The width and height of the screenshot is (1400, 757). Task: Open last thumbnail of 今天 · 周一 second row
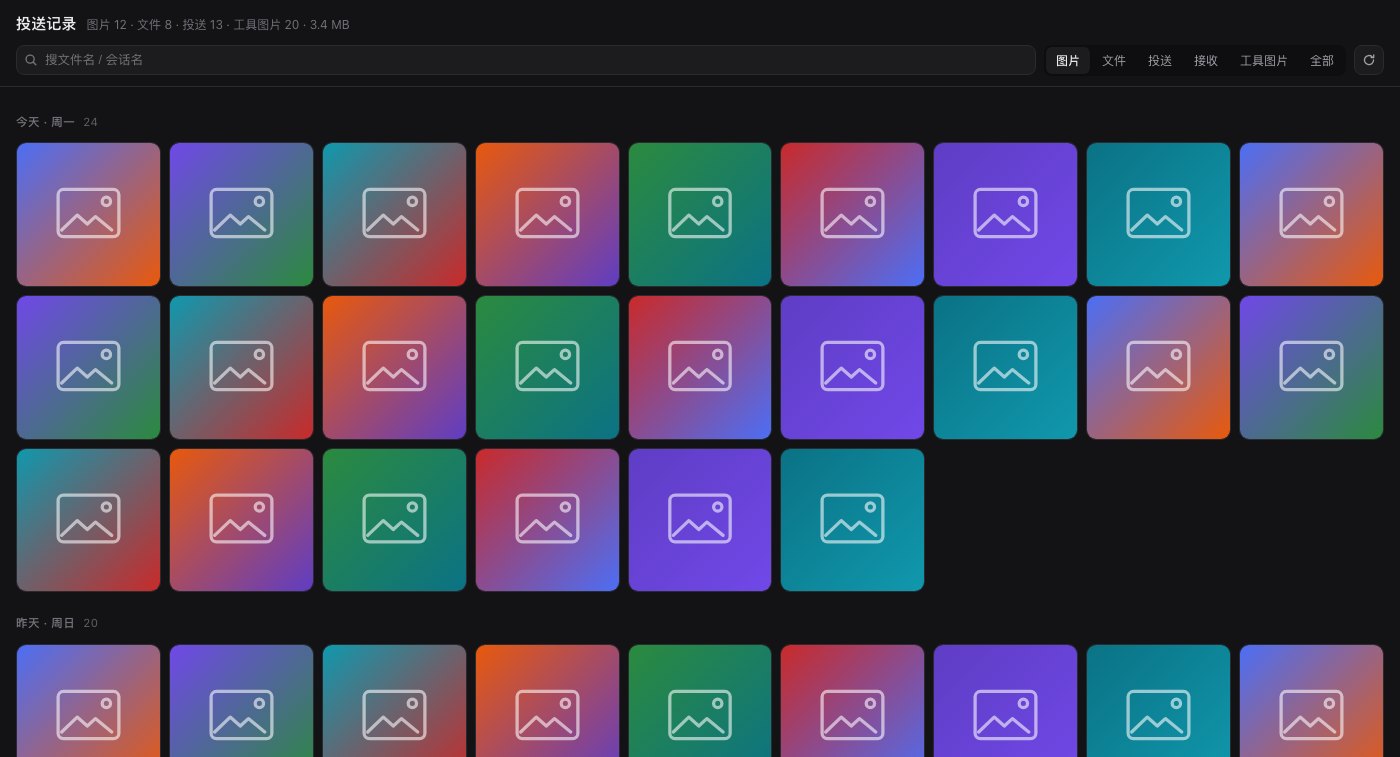[1312, 367]
